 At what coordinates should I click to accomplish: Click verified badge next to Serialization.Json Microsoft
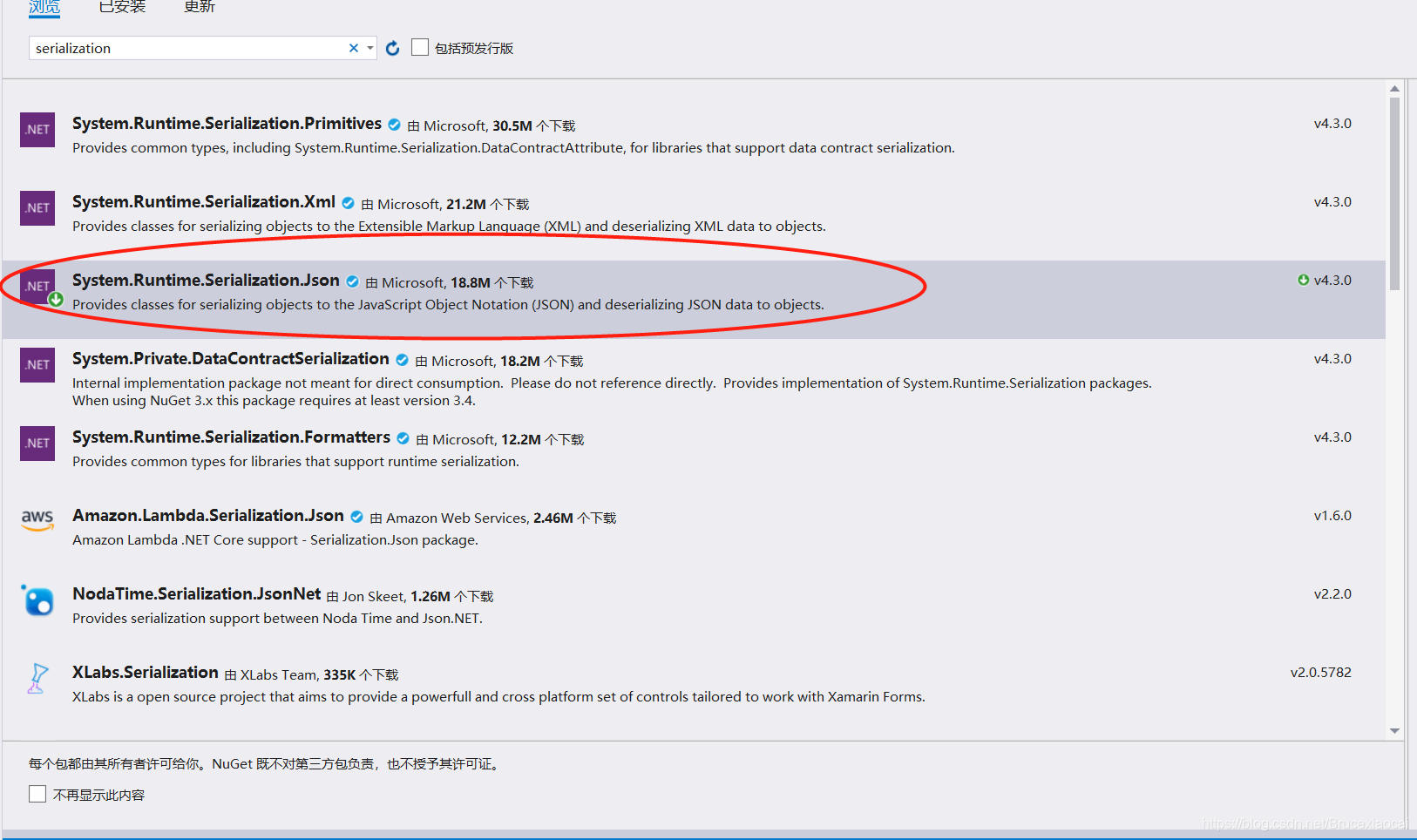[353, 281]
